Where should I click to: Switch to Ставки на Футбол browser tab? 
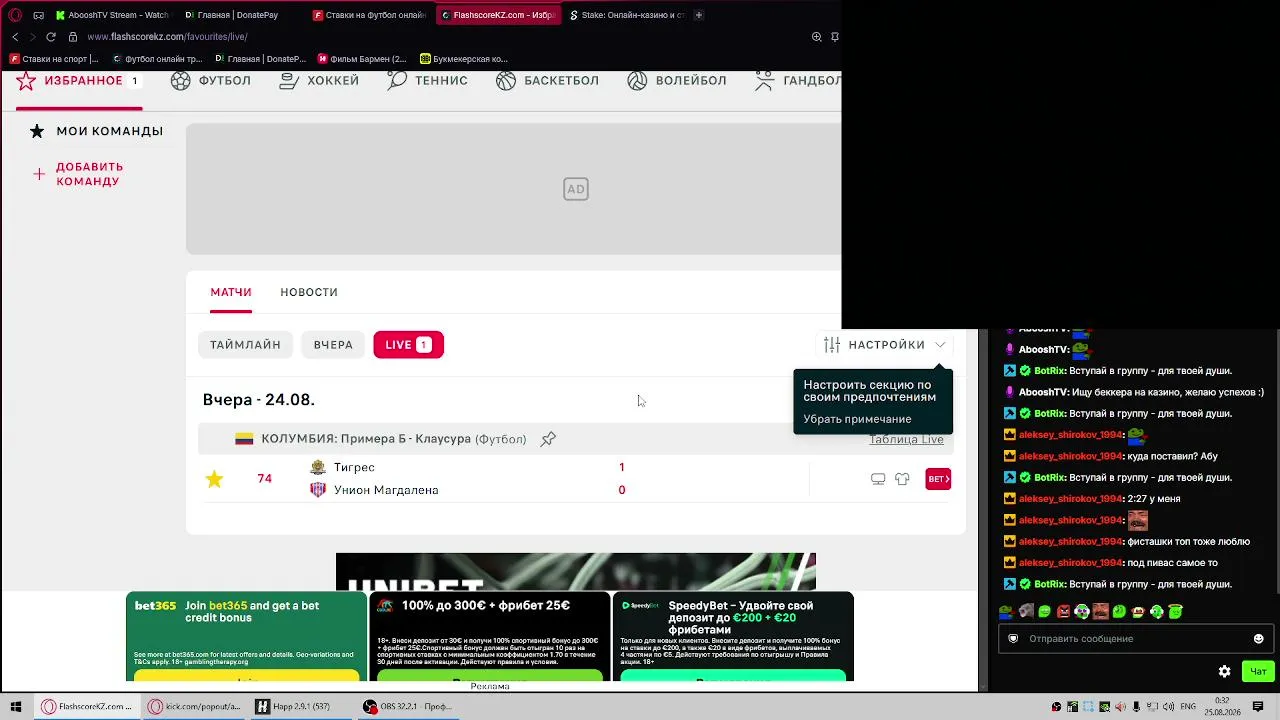pos(370,15)
